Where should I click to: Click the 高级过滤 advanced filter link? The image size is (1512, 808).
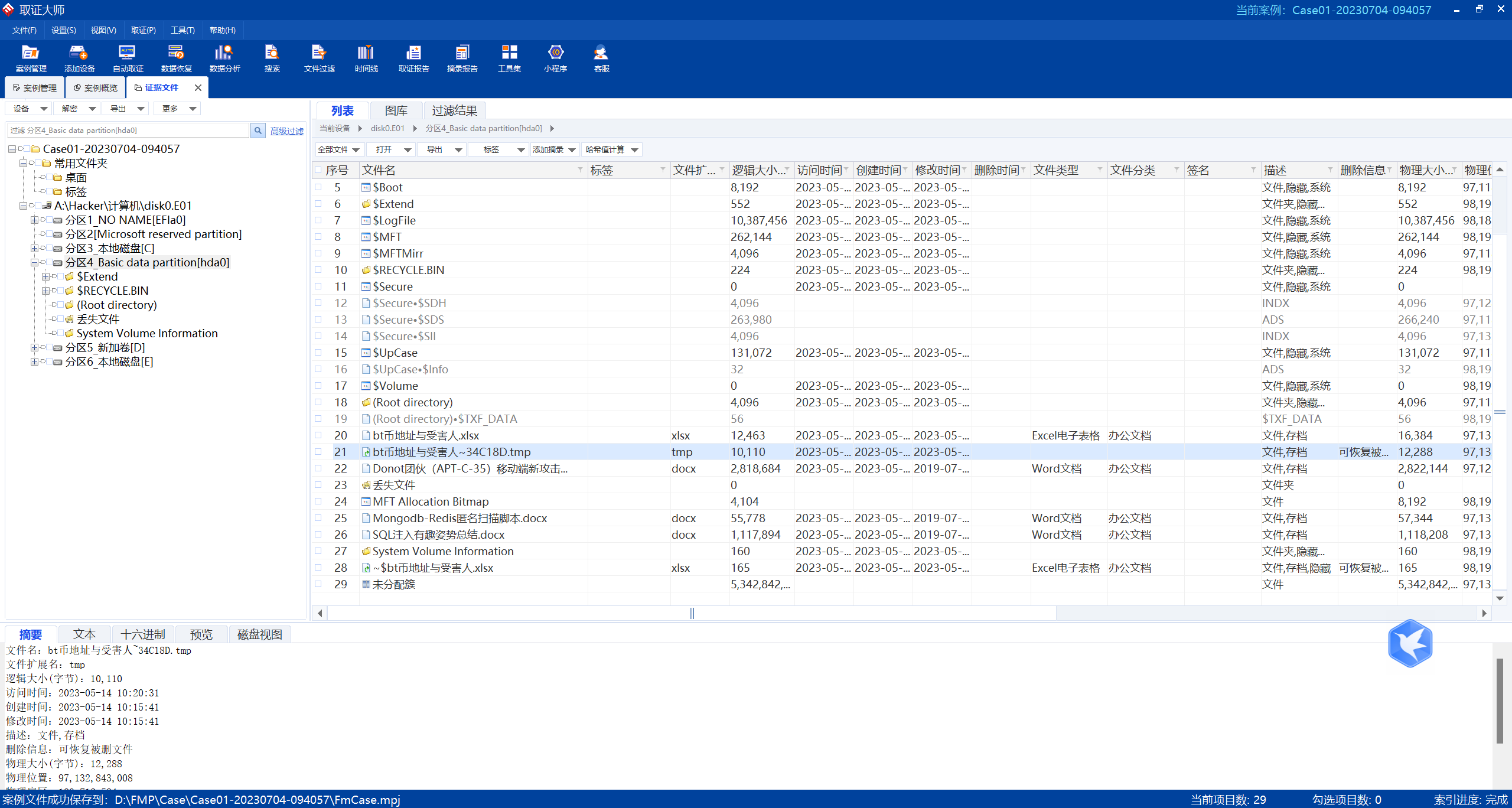[286, 131]
